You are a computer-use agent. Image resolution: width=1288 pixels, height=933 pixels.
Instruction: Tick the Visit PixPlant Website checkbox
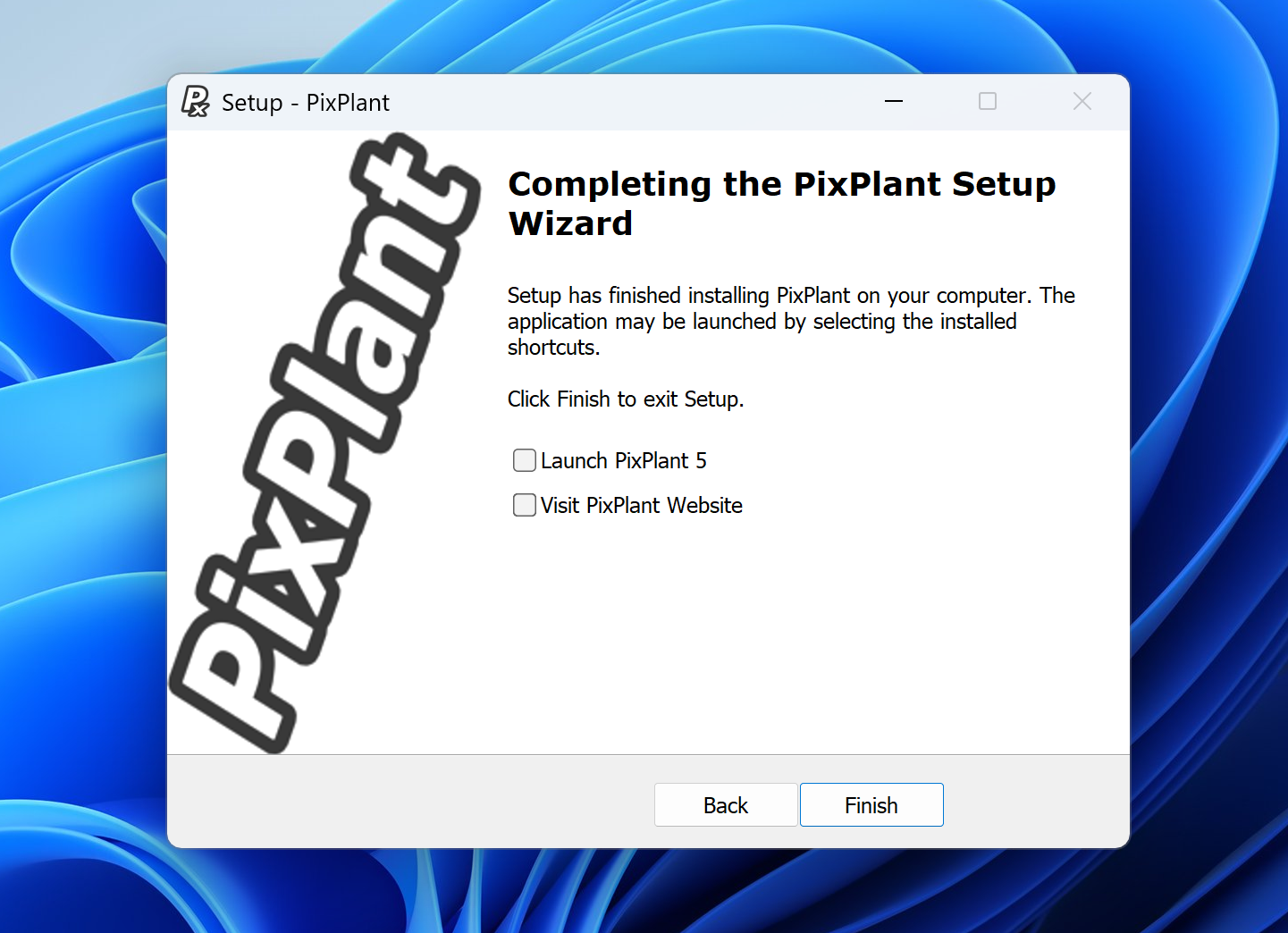[x=525, y=505]
